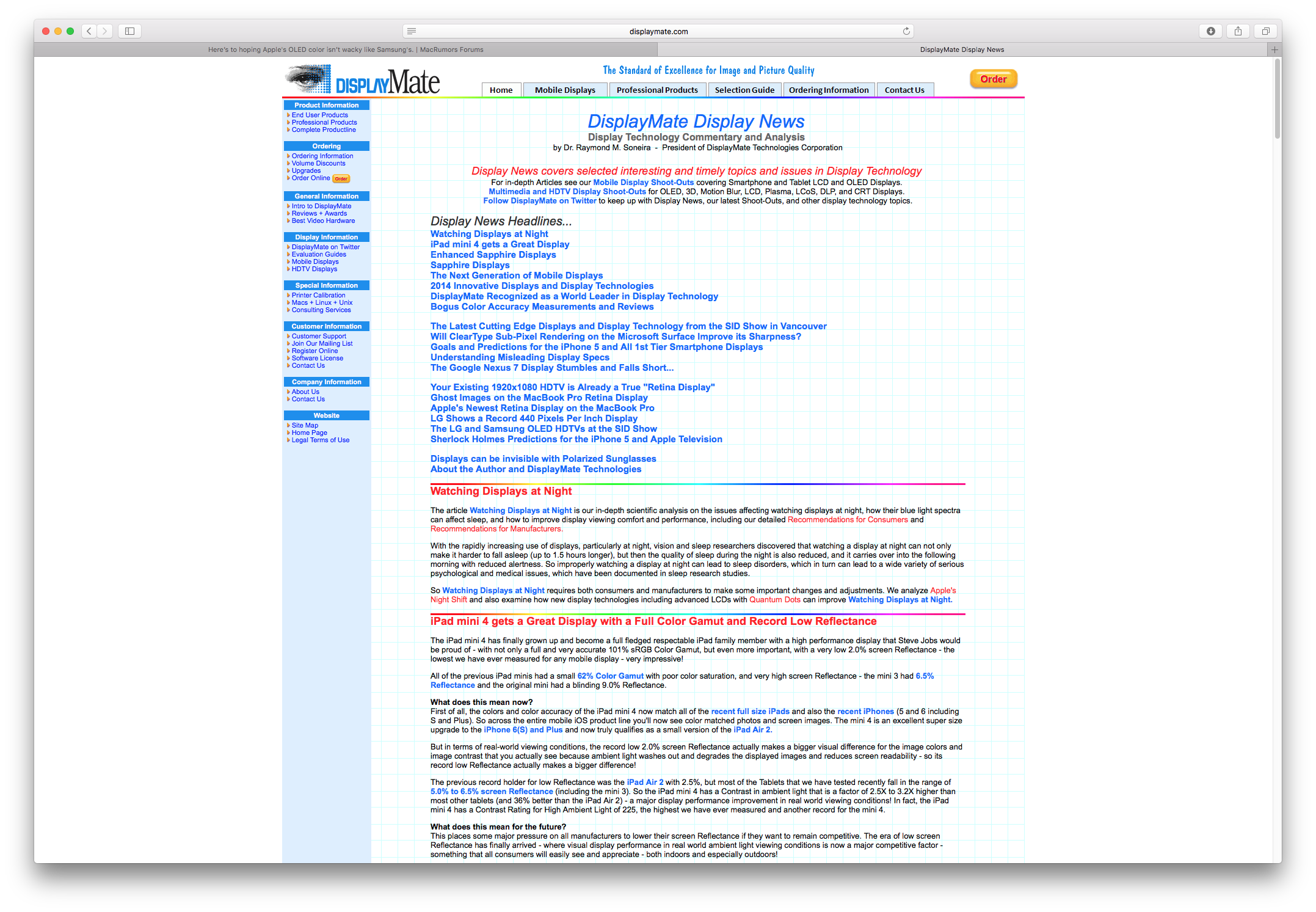
Task: Open Software License sidebar link
Action: pos(317,358)
